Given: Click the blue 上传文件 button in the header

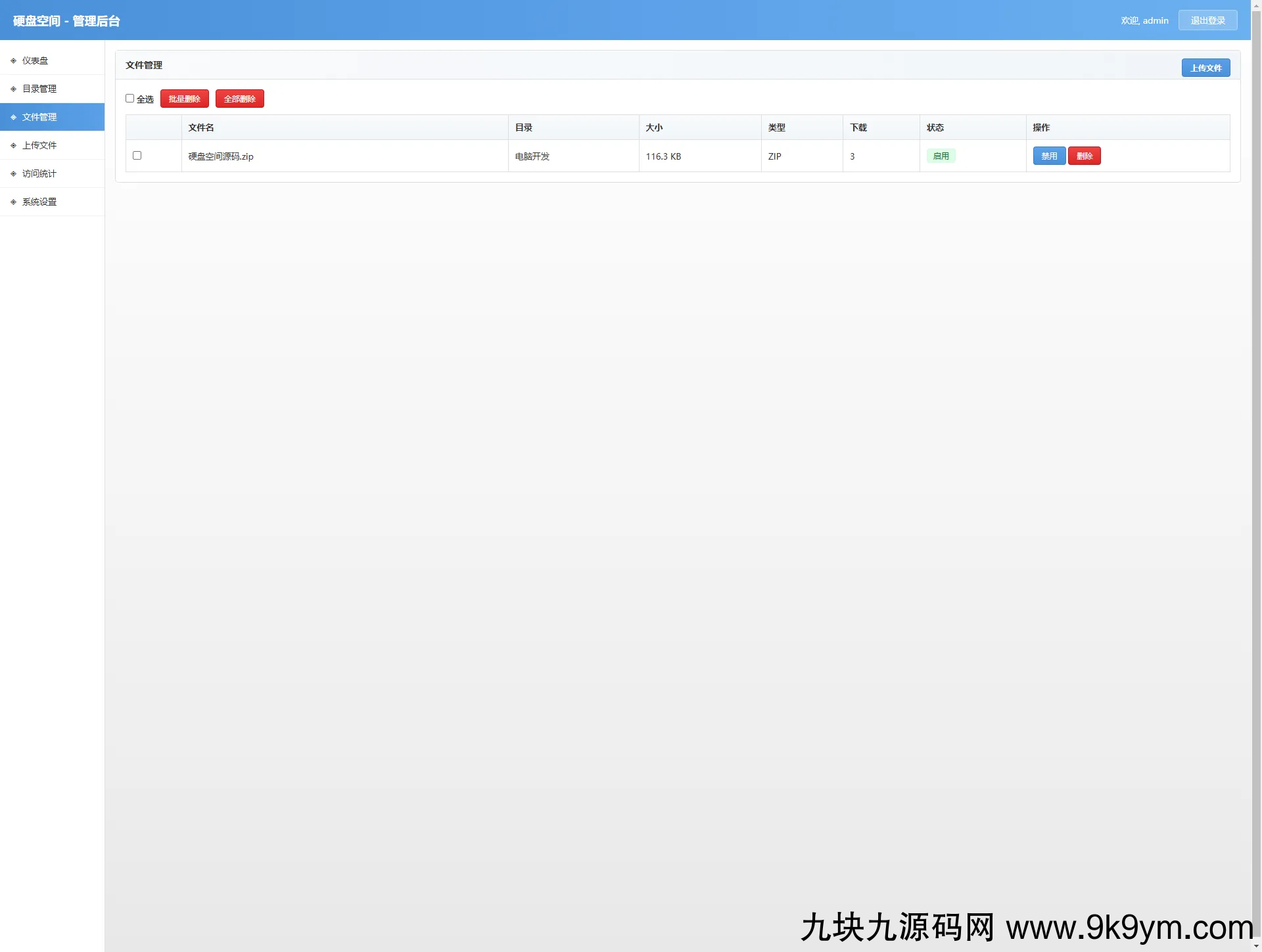Looking at the screenshot, I should click(1205, 68).
